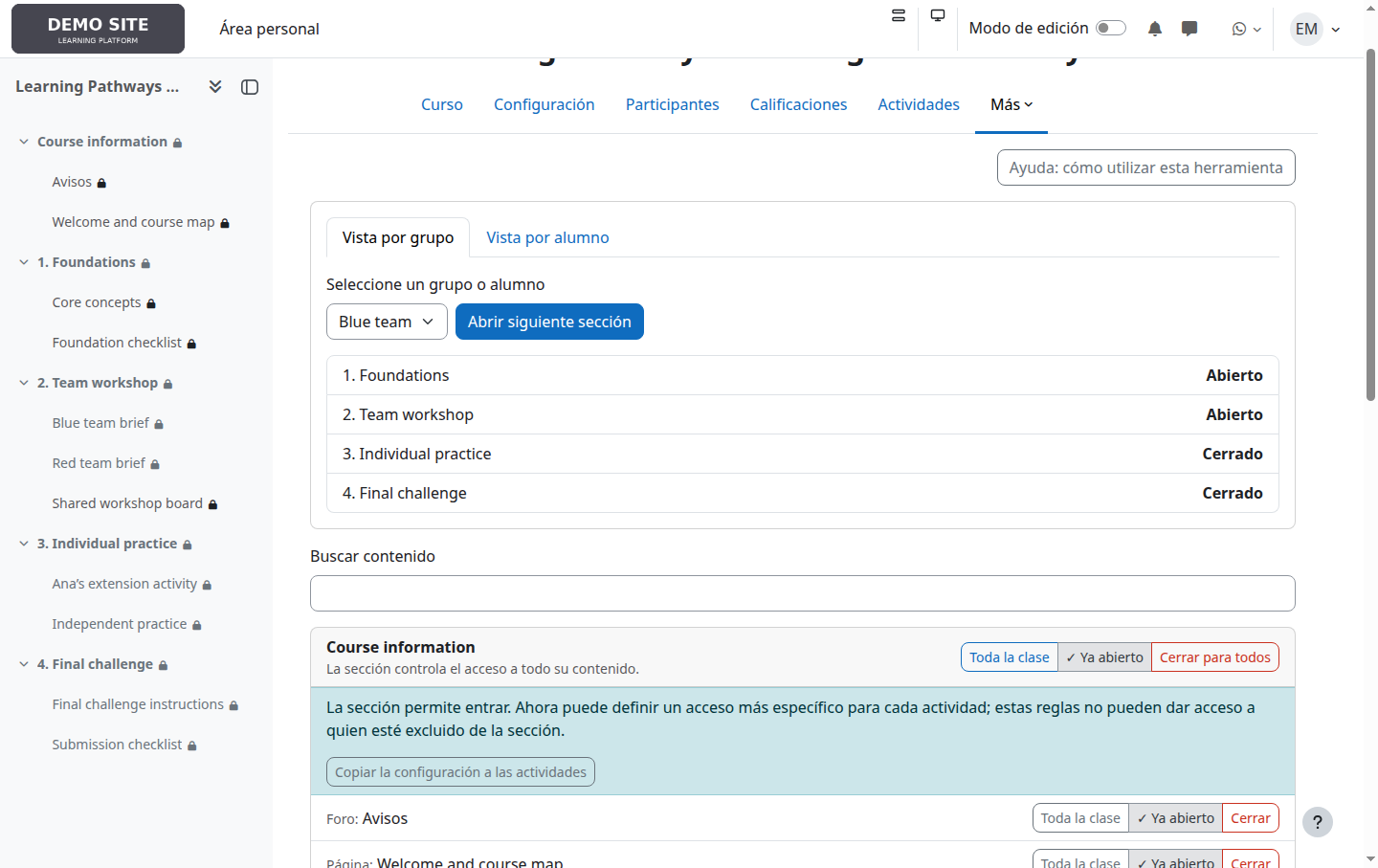The width and height of the screenshot is (1378, 868).
Task: Open the Participantes tab
Action: (x=673, y=104)
